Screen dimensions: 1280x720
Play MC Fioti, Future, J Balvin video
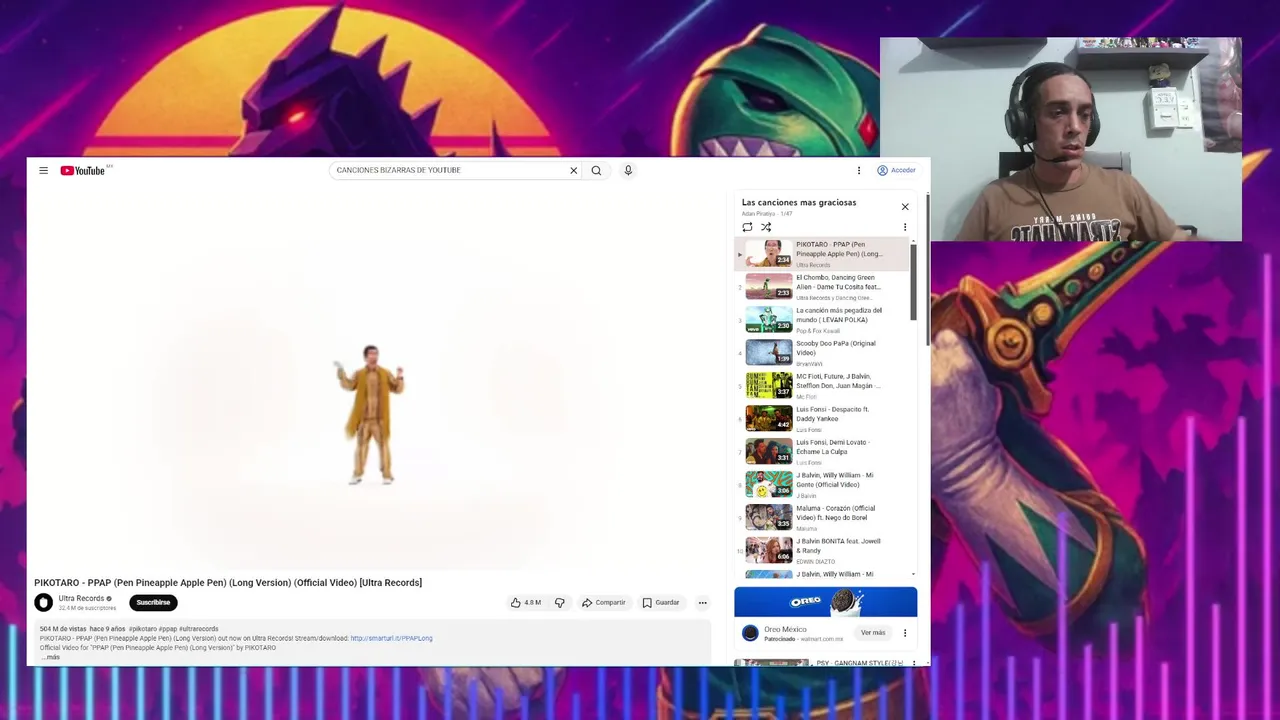point(823,386)
